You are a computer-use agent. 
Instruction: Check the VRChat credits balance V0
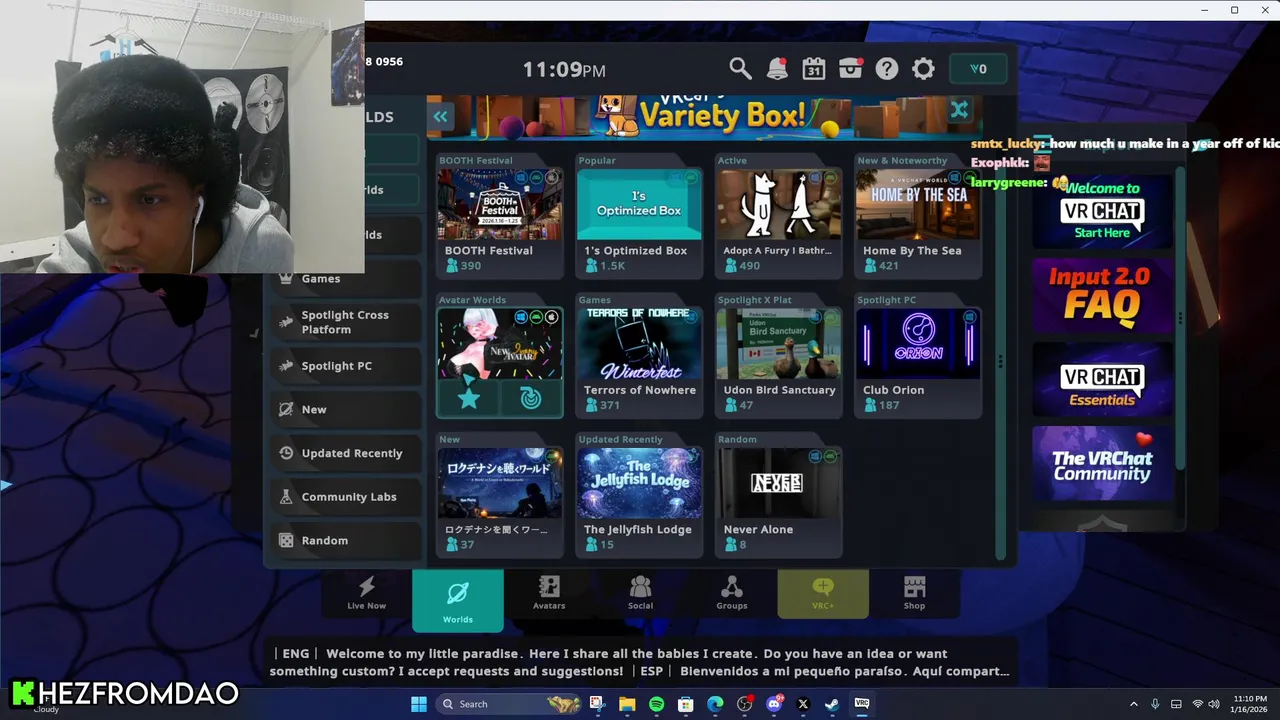(978, 68)
